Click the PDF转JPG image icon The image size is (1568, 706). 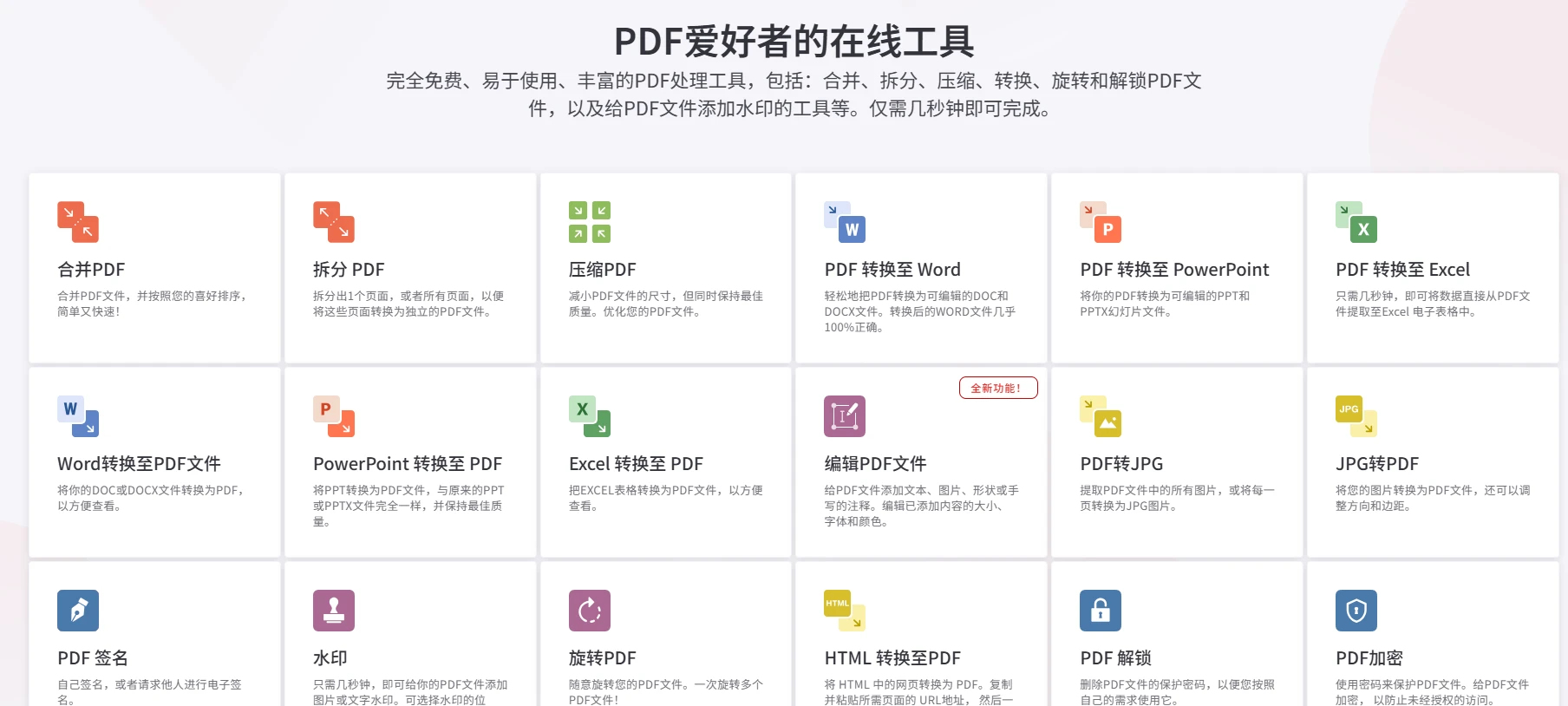(x=1101, y=416)
